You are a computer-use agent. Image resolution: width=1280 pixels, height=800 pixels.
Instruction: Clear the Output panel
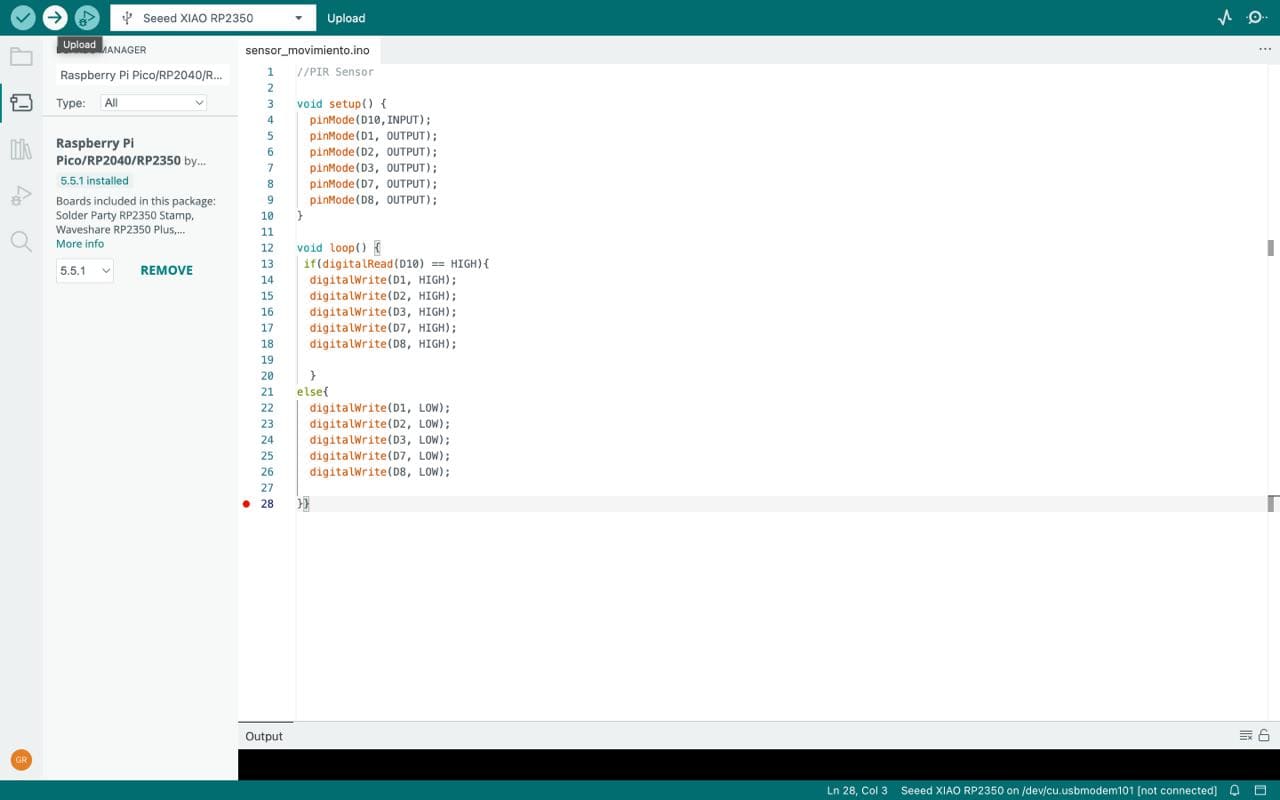click(1246, 736)
